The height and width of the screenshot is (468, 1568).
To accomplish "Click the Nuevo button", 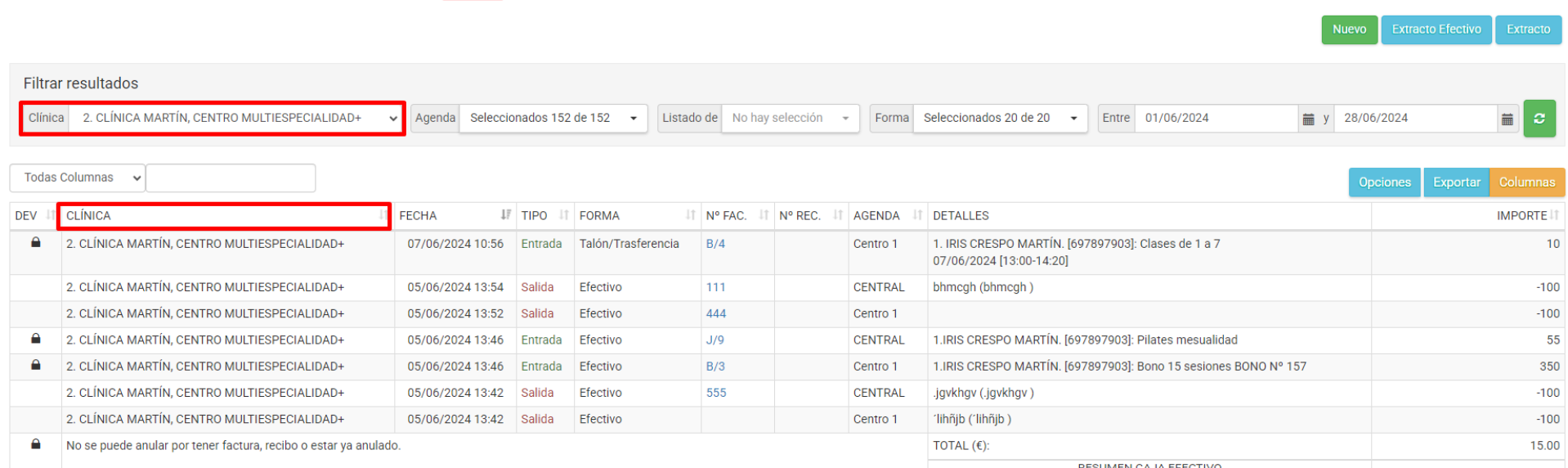I will (1349, 29).
